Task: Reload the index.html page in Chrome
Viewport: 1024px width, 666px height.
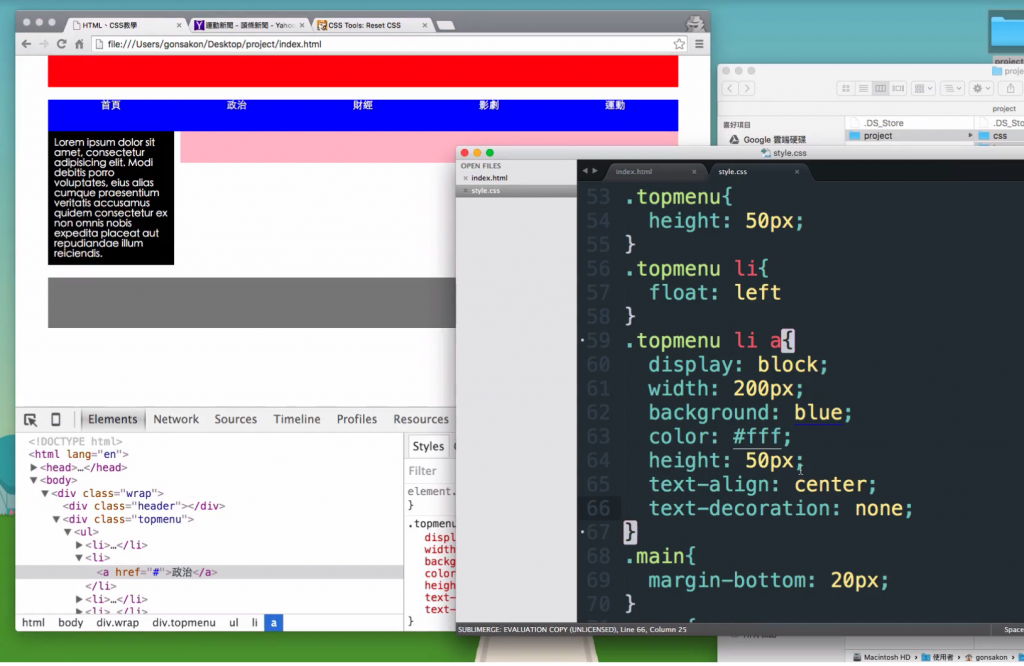Action: click(61, 44)
